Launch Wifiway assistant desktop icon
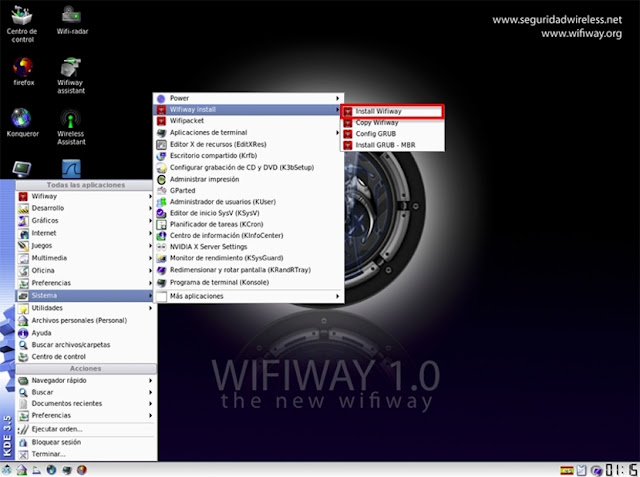The width and height of the screenshot is (640, 477). [x=71, y=76]
